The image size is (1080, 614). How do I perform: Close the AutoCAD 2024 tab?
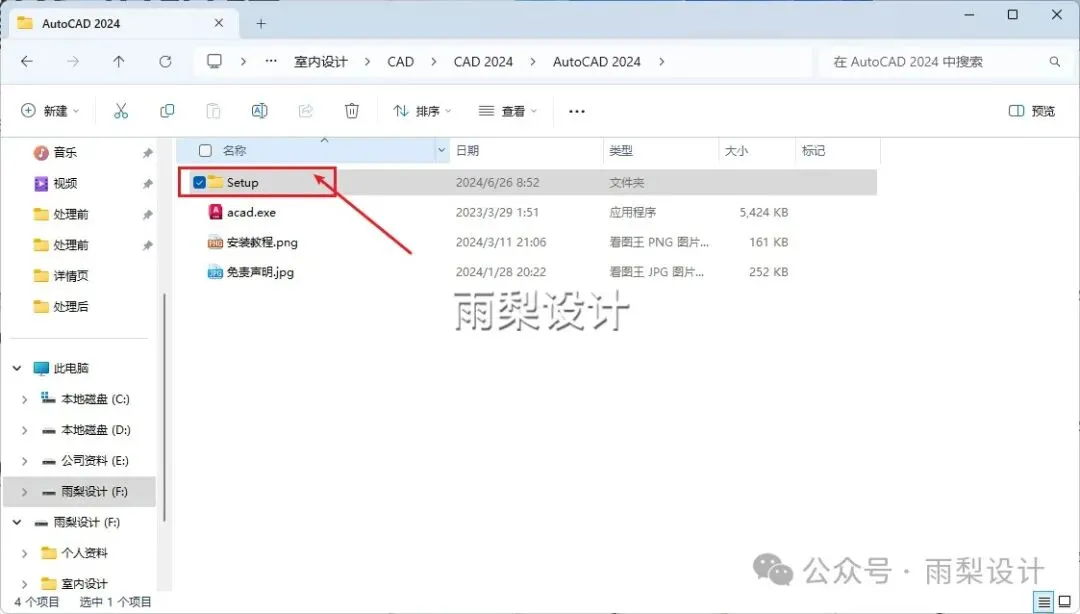[218, 23]
